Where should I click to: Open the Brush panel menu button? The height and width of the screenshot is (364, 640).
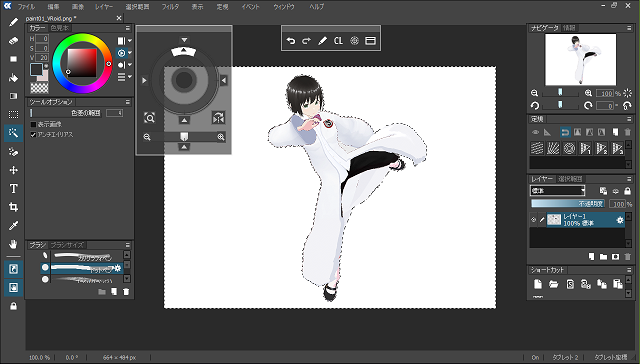coord(127,245)
